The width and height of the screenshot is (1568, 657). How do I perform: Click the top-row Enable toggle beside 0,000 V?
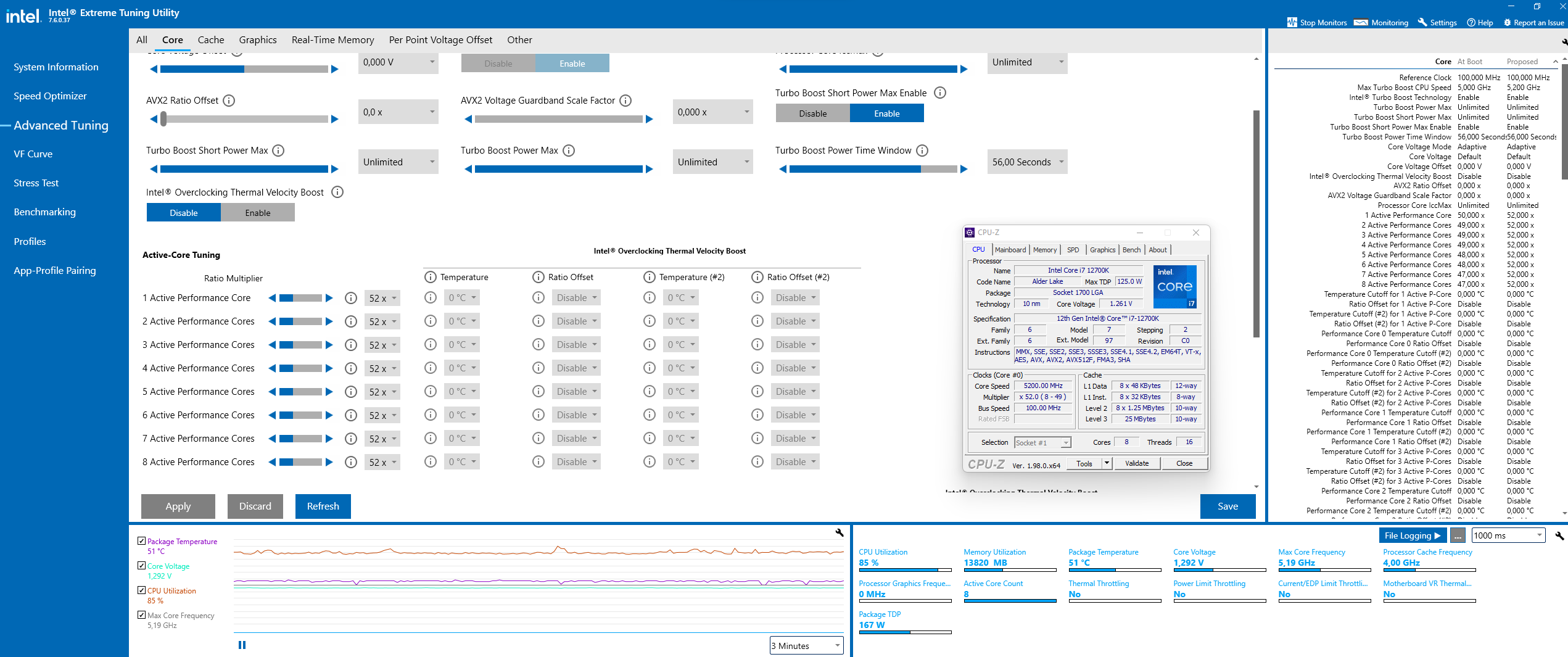point(572,64)
